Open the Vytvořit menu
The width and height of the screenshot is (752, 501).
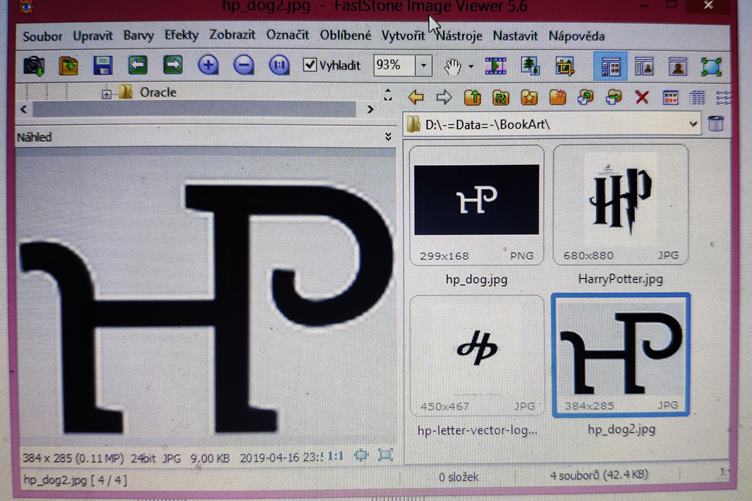coord(403,36)
